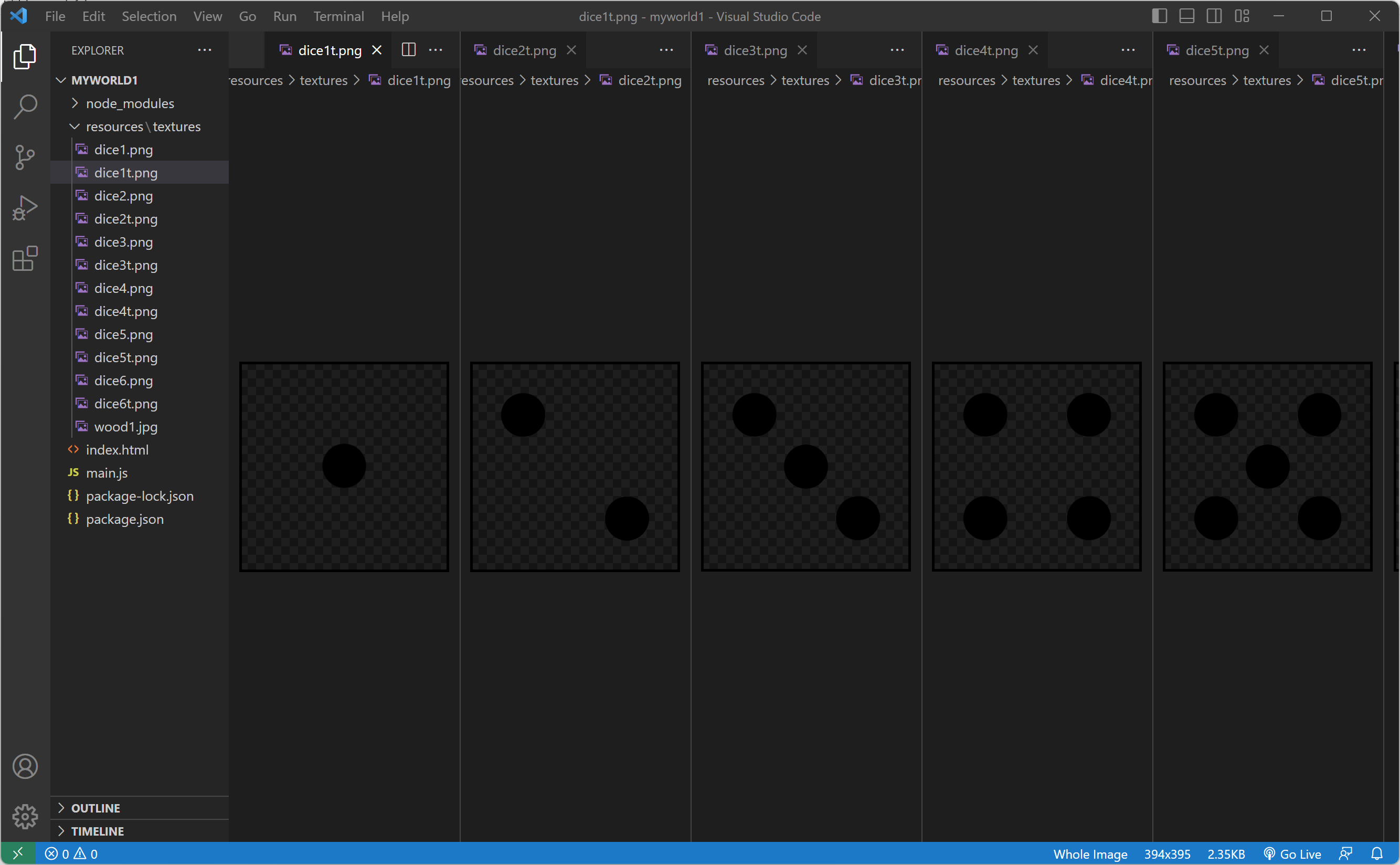Click the notifications bell in status bar
Image resolution: width=1400 pixels, height=865 pixels.
pos(1376,853)
